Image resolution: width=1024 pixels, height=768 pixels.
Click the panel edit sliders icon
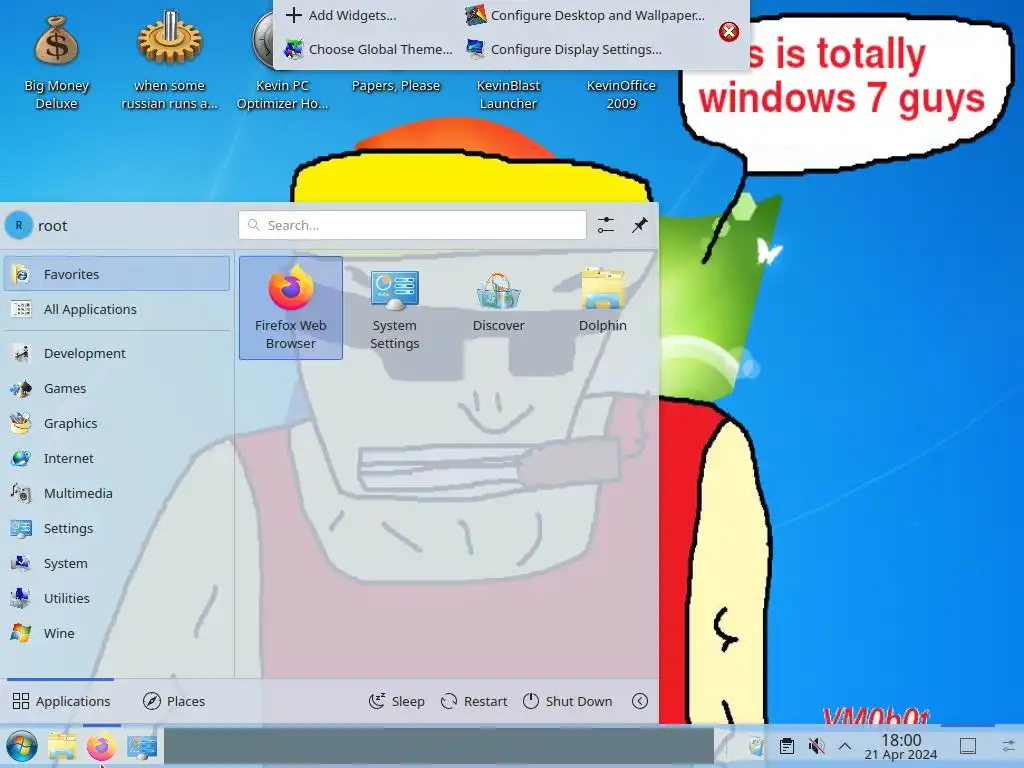1008,746
